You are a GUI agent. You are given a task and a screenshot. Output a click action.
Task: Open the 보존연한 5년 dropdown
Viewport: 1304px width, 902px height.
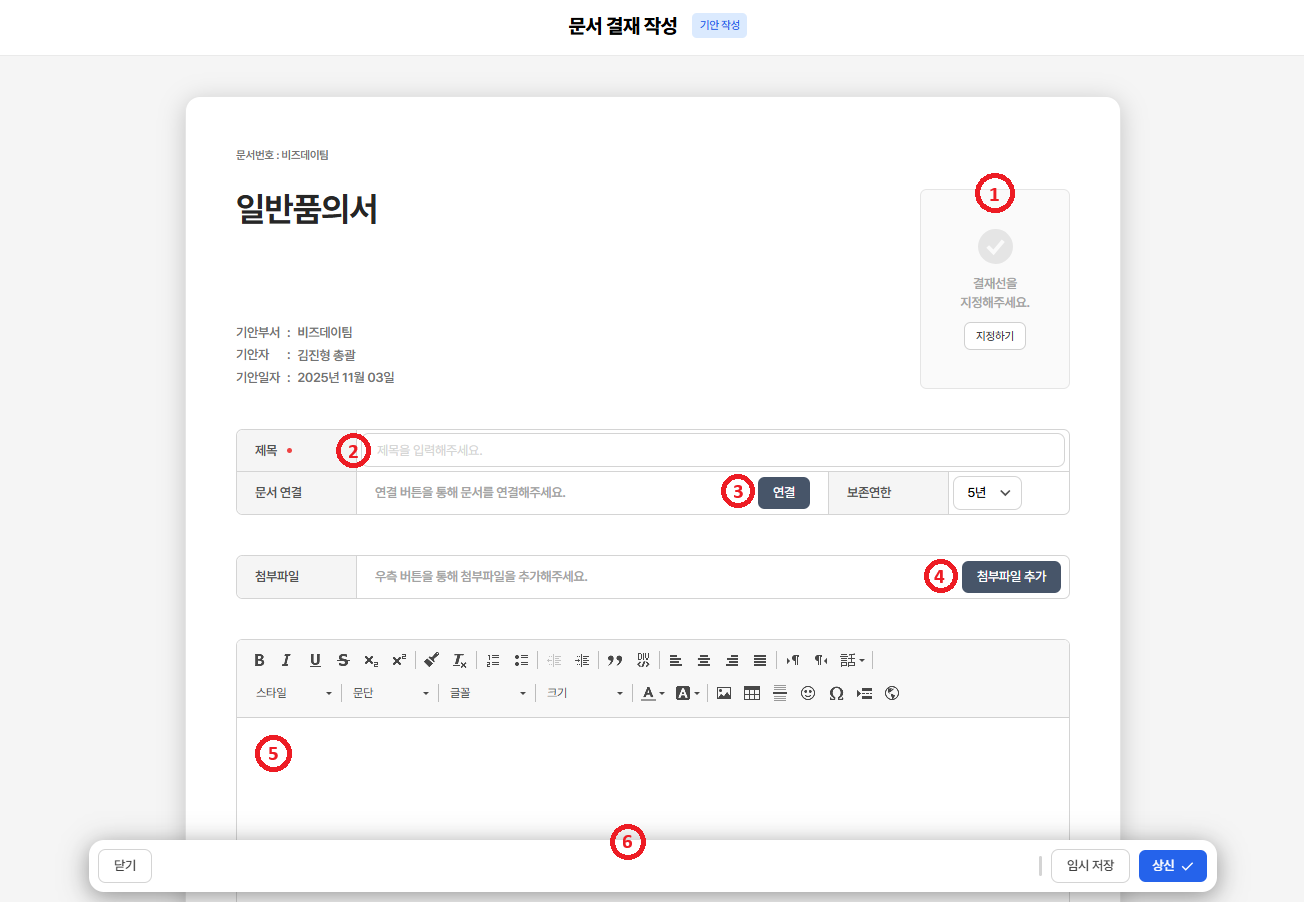[x=987, y=493]
